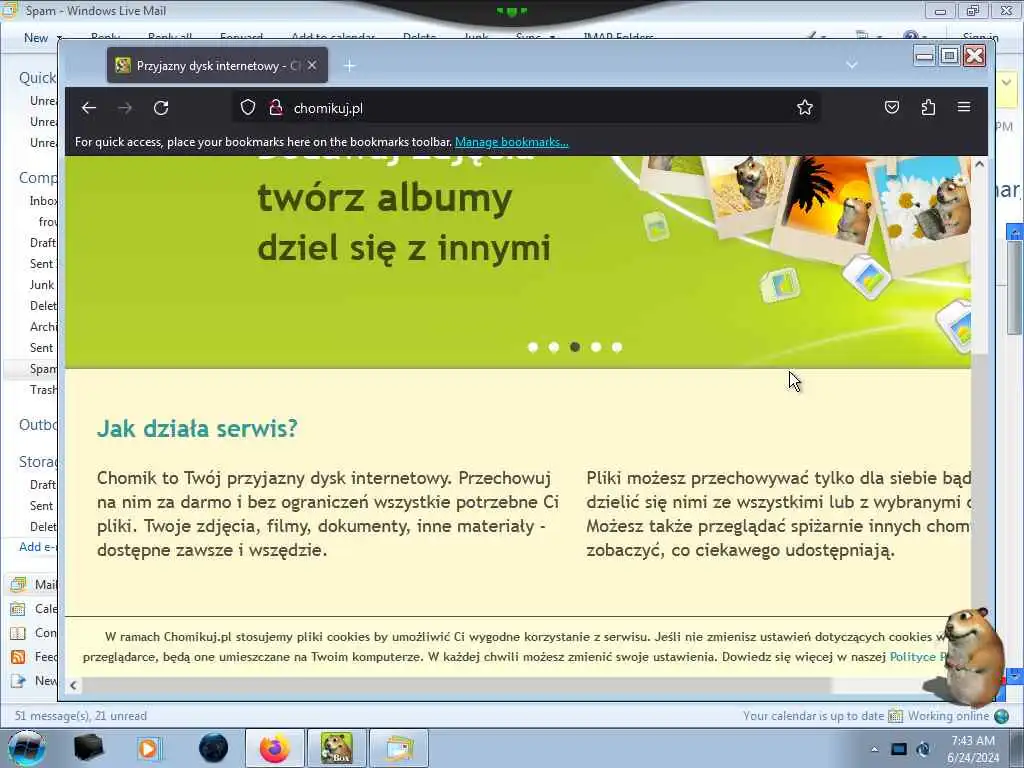1024x768 pixels.
Task: Open the Polityce cookies policy link
Action: click(918, 656)
